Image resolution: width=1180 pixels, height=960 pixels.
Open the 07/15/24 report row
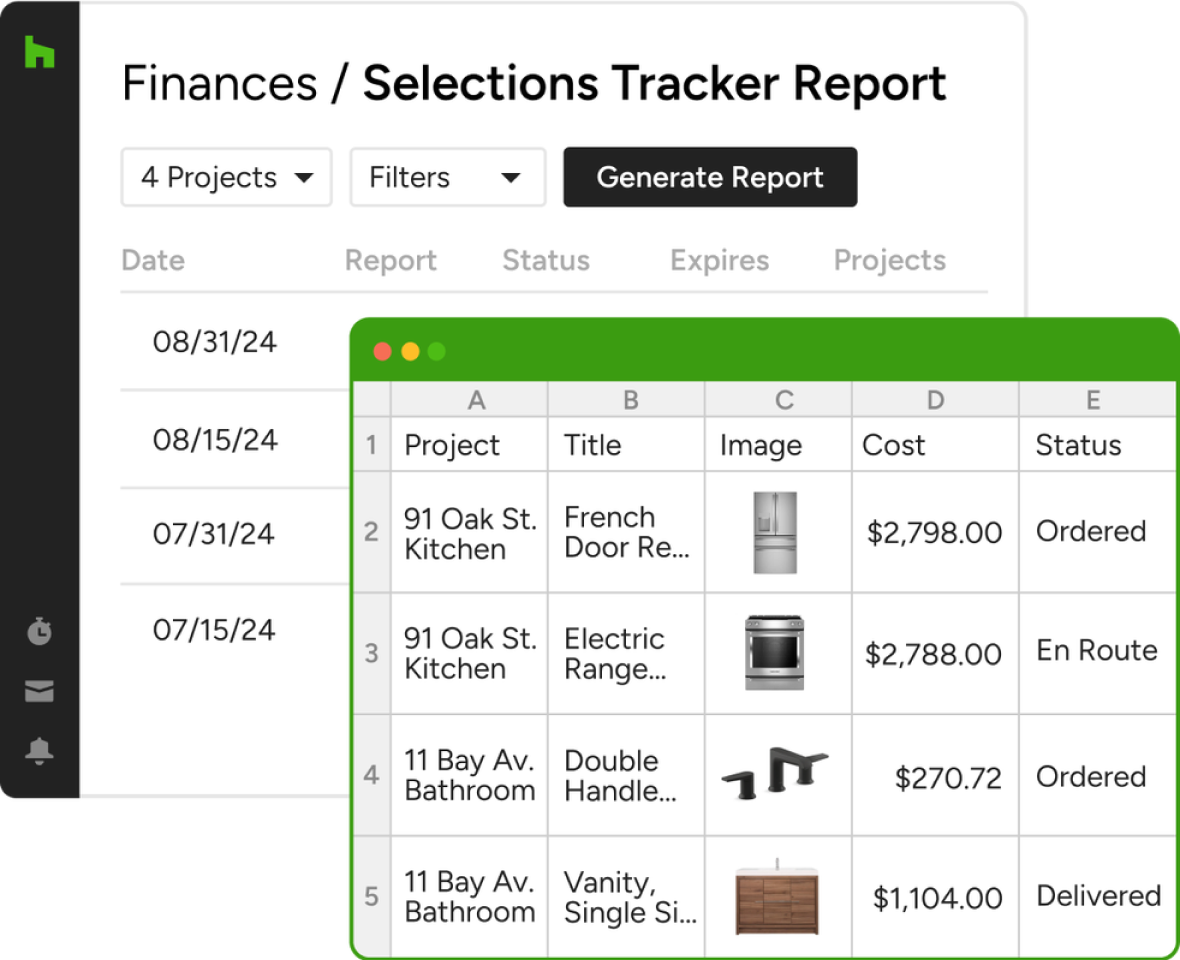click(x=214, y=629)
